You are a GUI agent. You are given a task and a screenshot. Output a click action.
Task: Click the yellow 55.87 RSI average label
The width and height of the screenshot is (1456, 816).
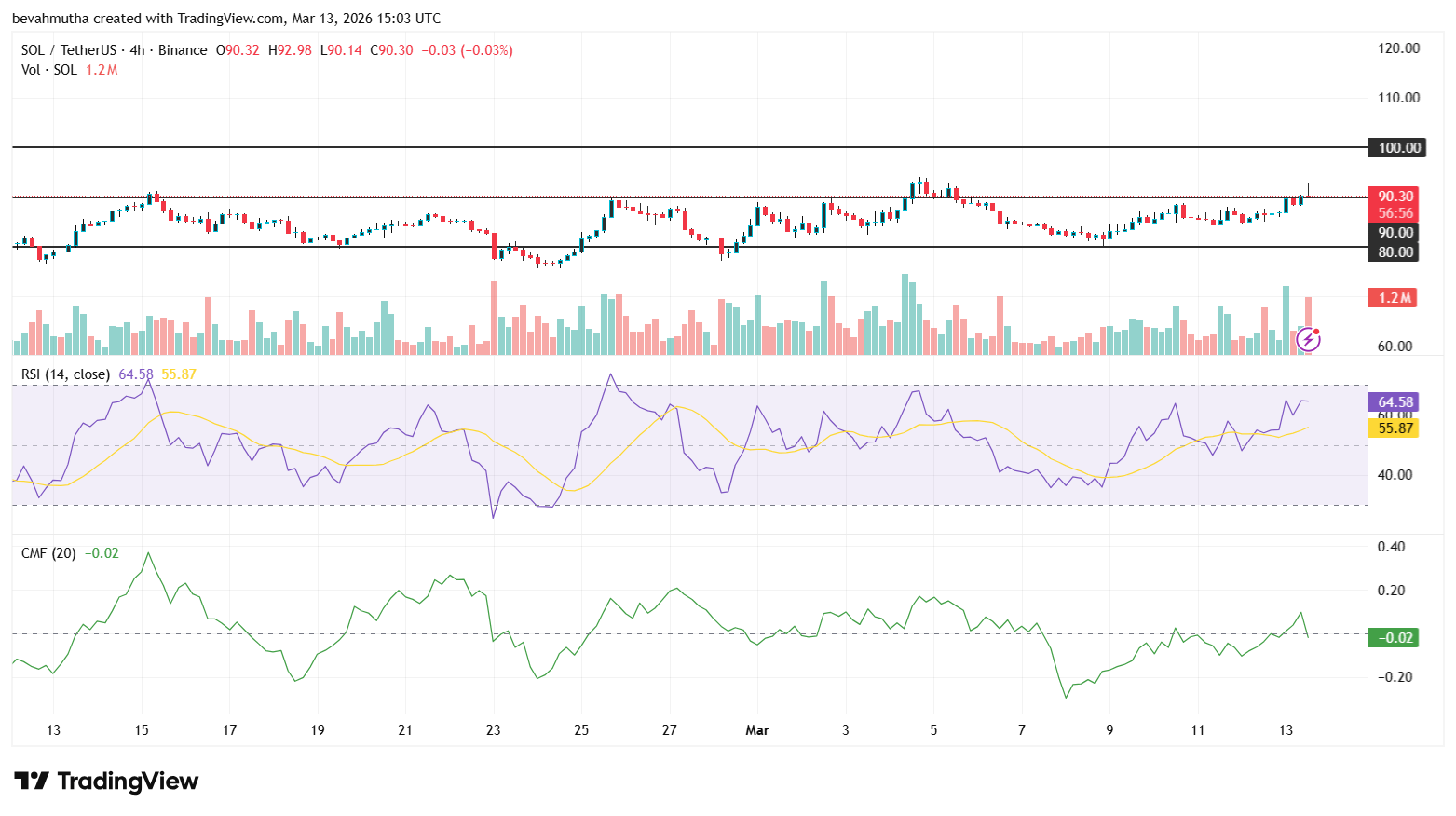pyautogui.click(x=1392, y=429)
